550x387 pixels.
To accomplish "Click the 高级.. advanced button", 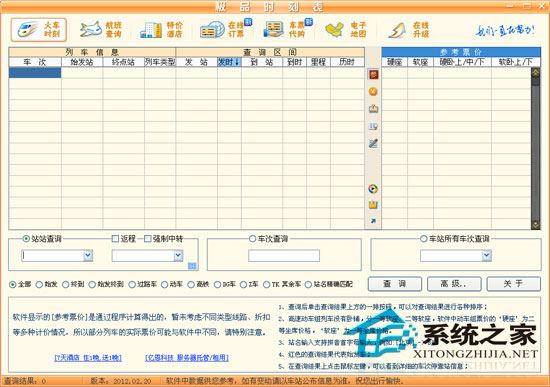I will click(454, 284).
